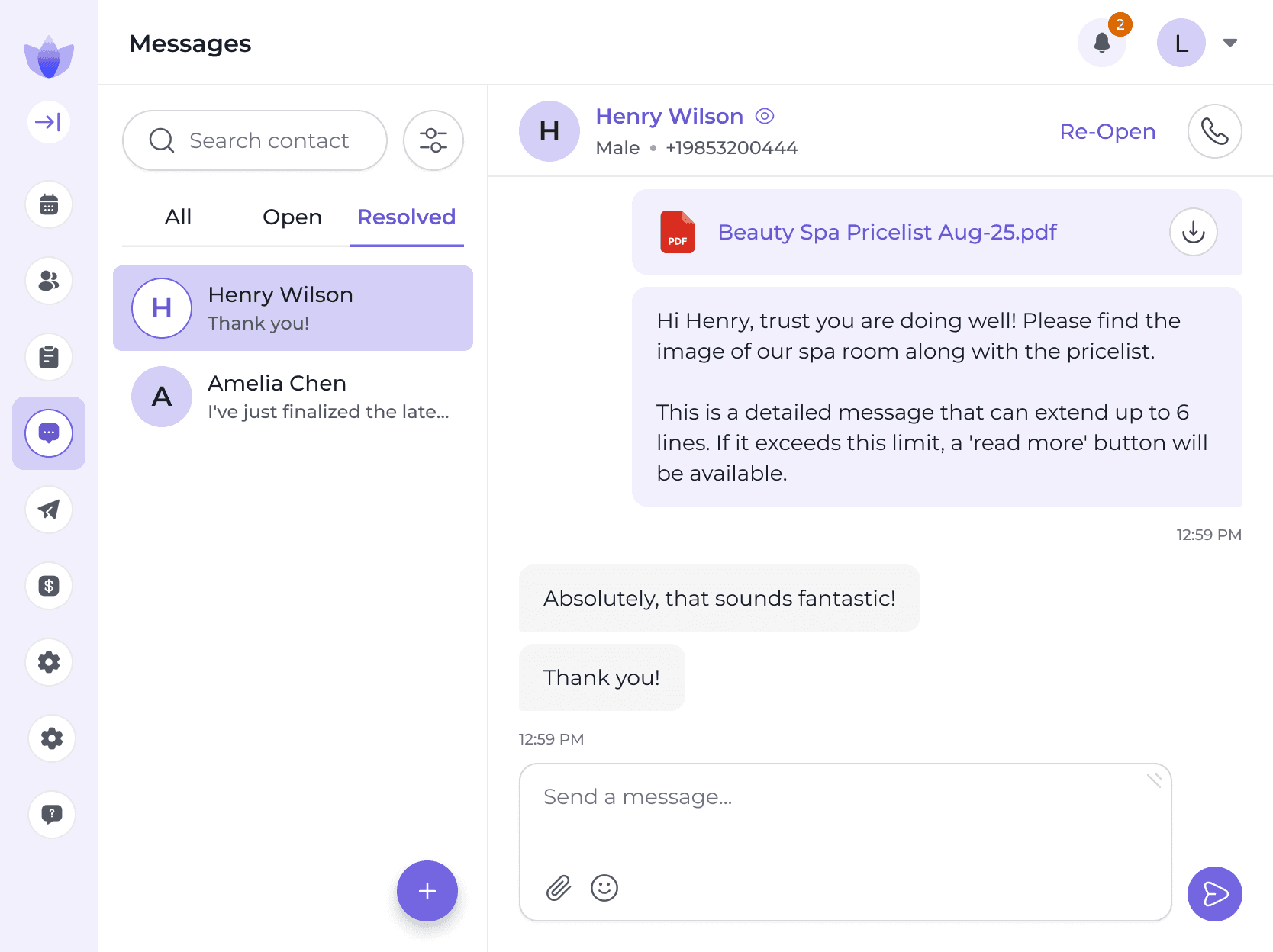Open the emoji picker smiley icon
This screenshot has height=952, width=1273.
[604, 888]
